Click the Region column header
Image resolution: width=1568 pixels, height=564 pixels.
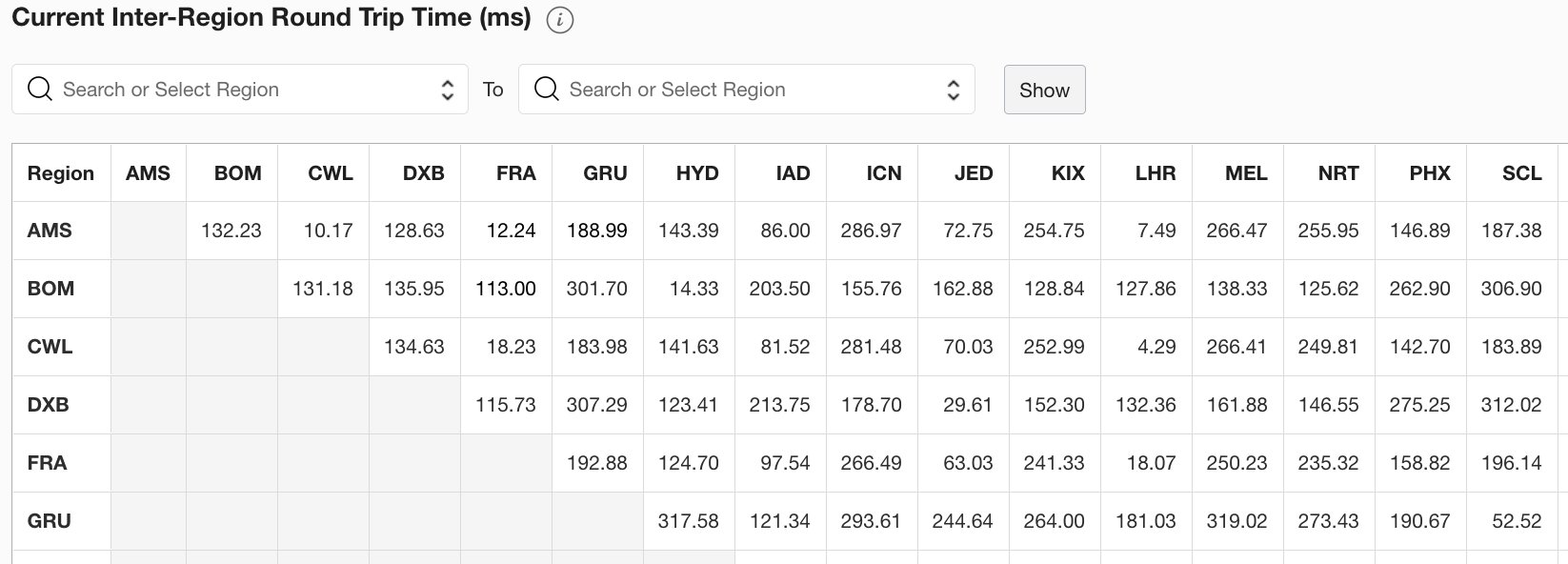(61, 173)
